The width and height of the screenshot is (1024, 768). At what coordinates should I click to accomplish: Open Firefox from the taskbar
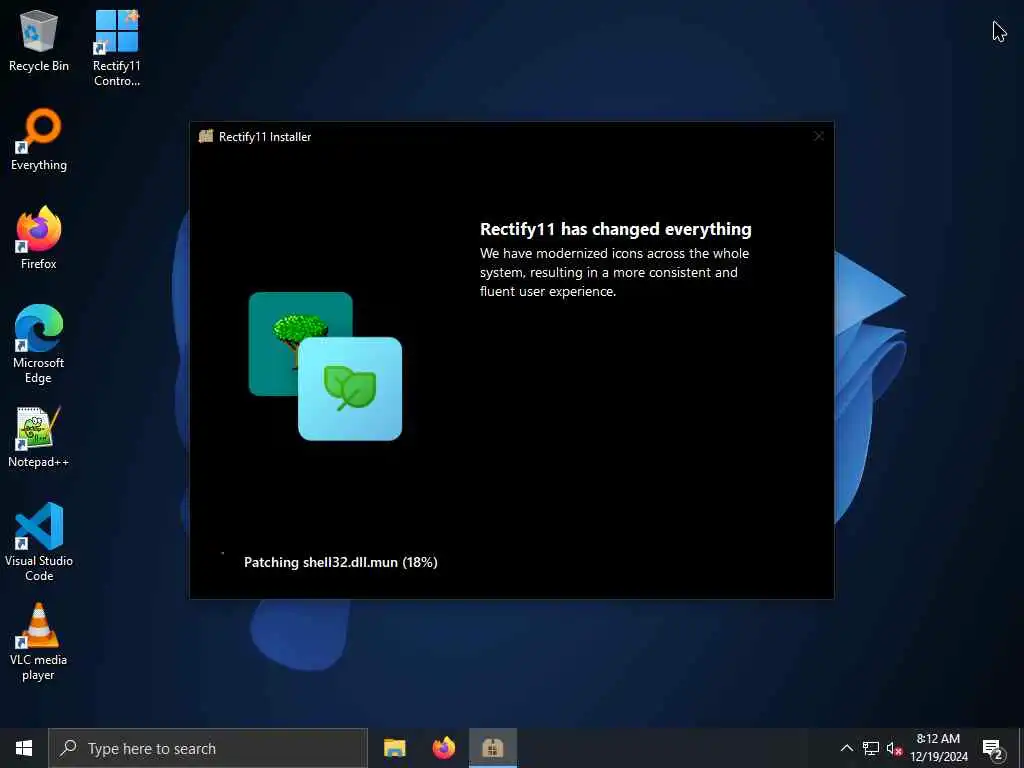pos(444,748)
